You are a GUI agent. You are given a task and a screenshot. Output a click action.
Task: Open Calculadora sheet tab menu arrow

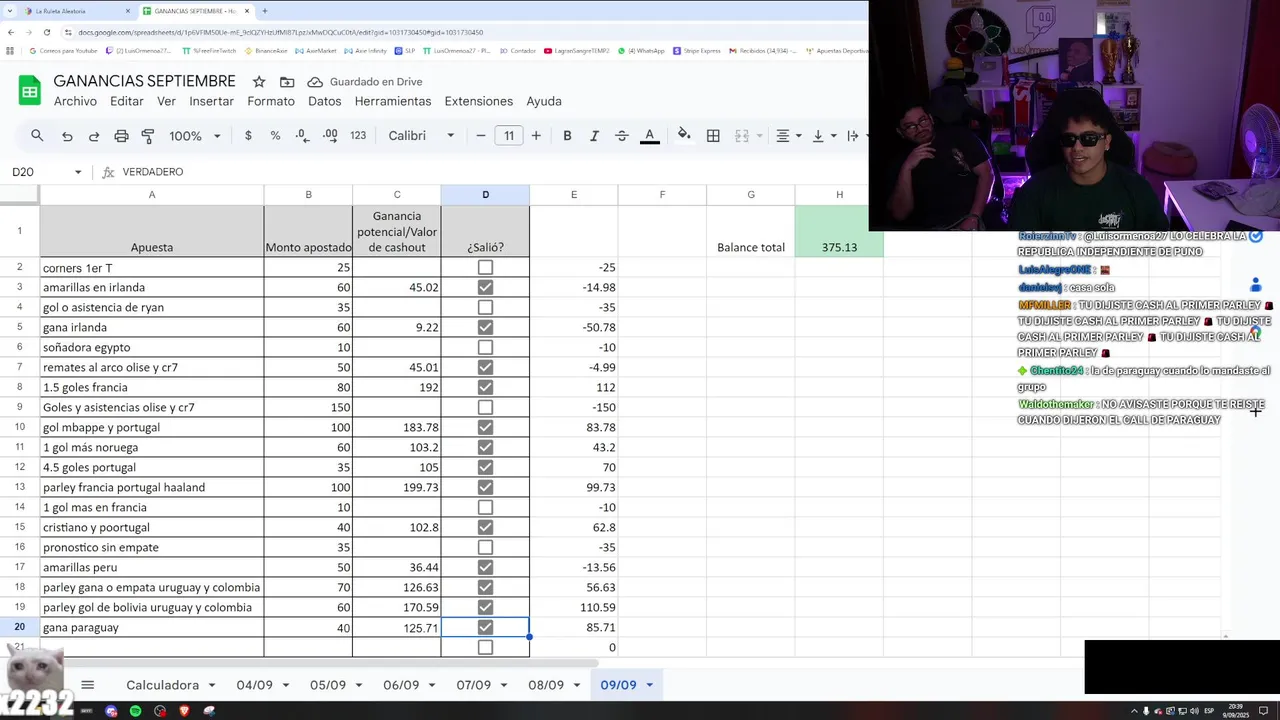[x=212, y=685]
